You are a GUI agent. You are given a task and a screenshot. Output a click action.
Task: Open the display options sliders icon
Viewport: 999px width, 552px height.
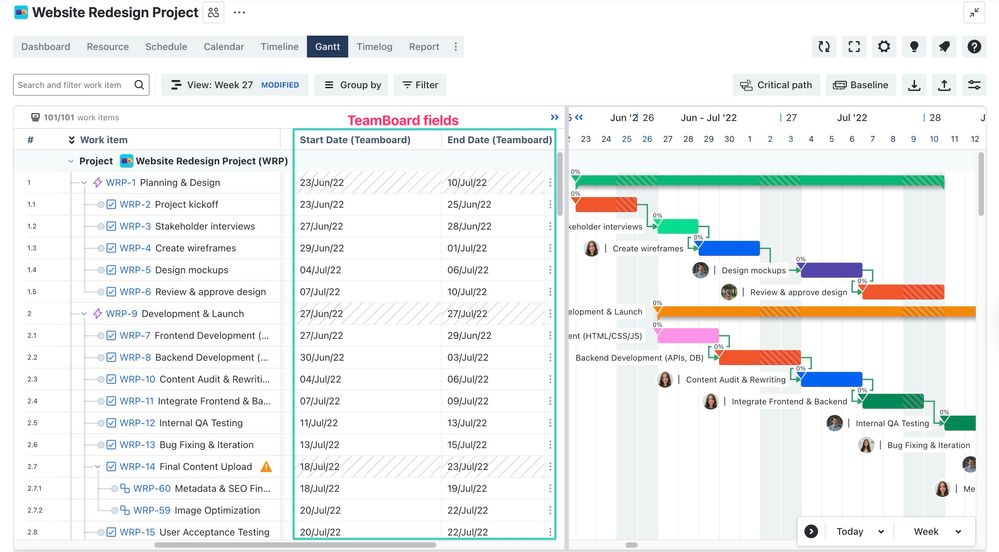(x=974, y=85)
